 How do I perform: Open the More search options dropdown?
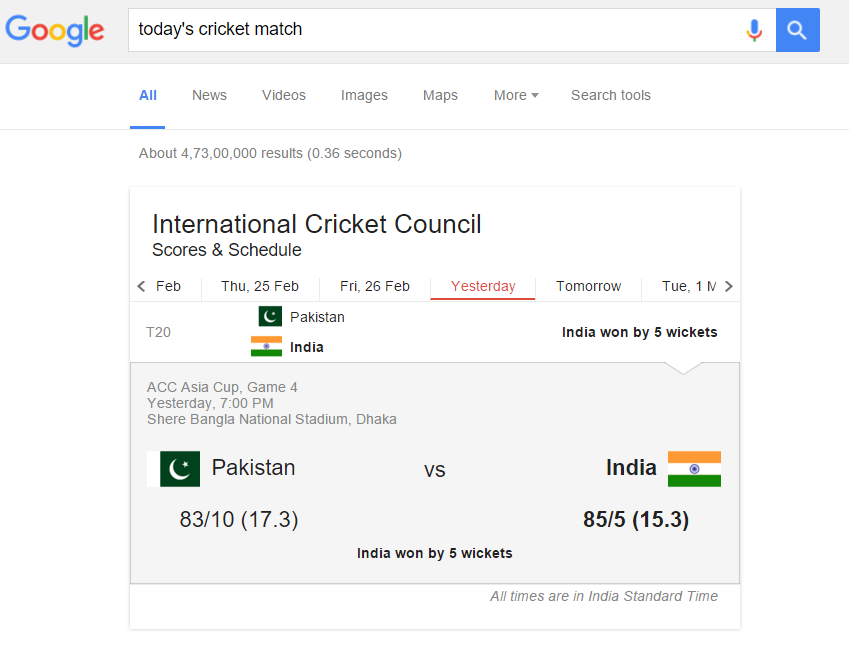[515, 95]
